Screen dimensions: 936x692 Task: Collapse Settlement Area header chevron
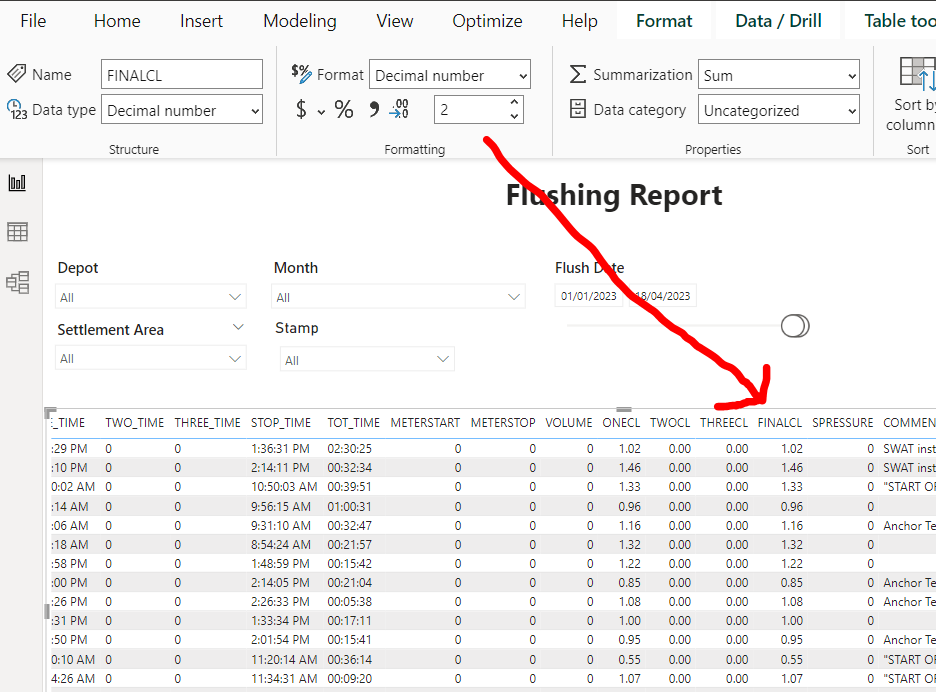point(238,327)
